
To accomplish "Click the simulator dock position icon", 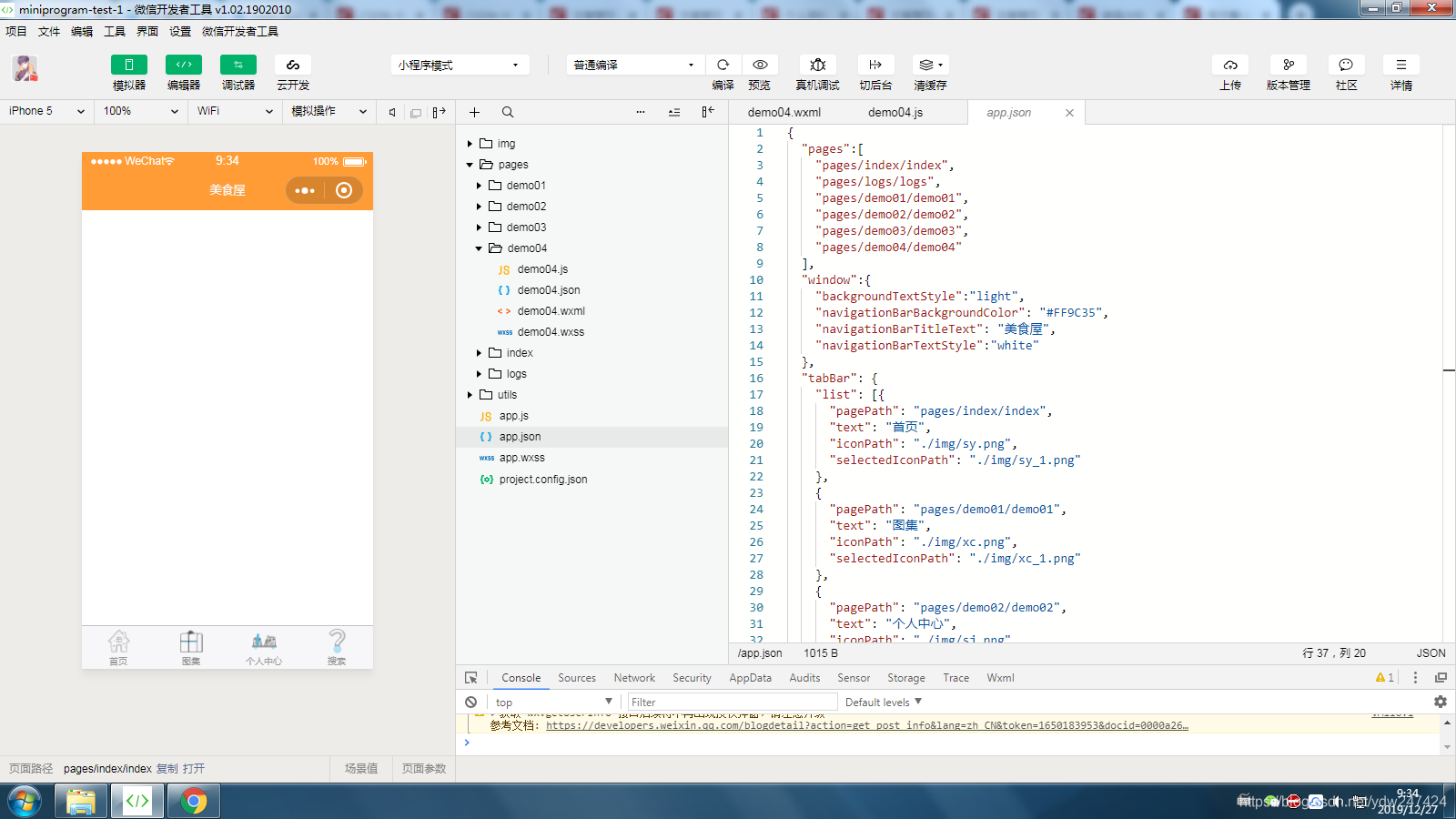I will 440,112.
